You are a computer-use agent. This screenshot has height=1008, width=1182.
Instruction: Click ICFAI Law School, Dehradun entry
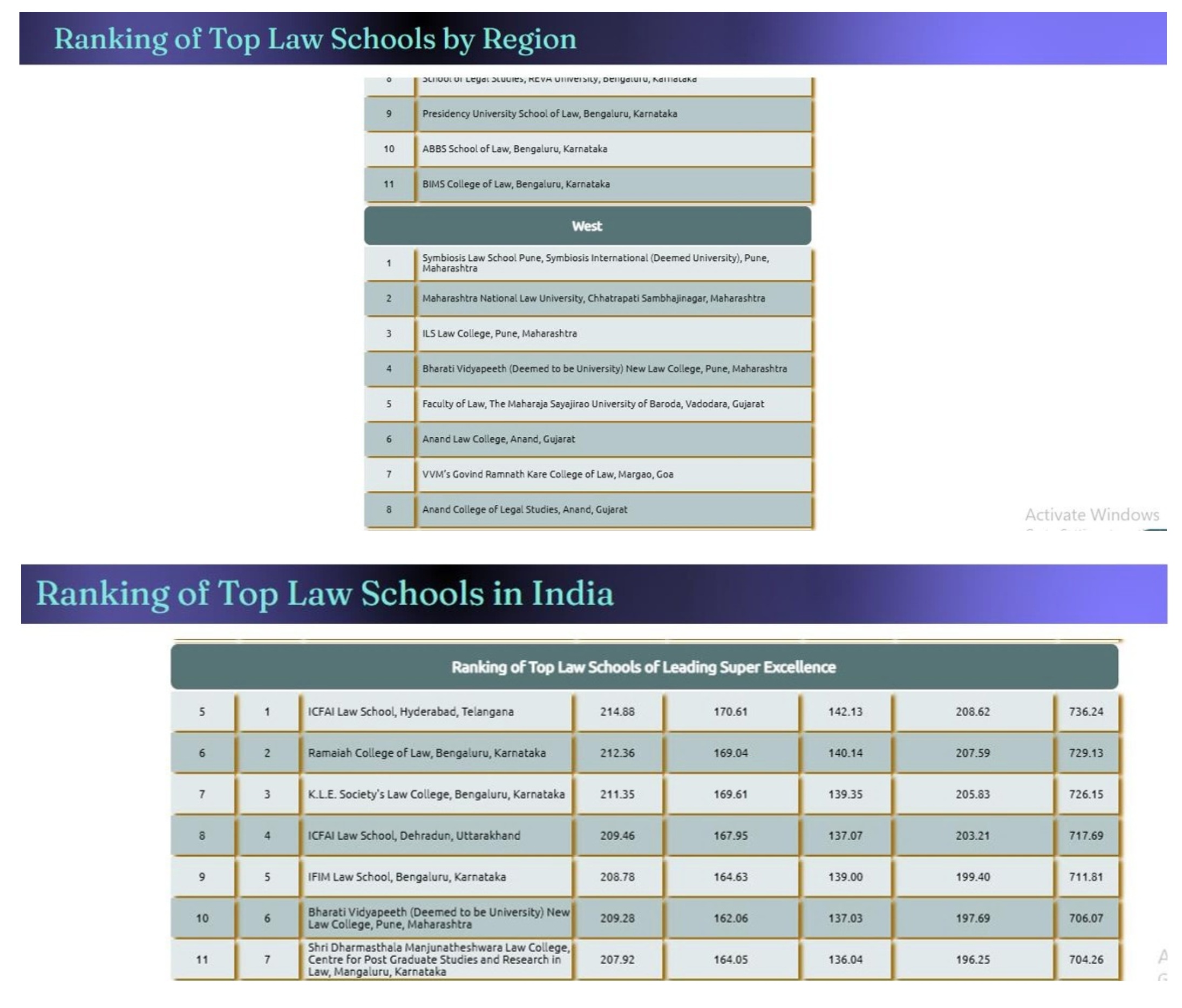(x=413, y=836)
